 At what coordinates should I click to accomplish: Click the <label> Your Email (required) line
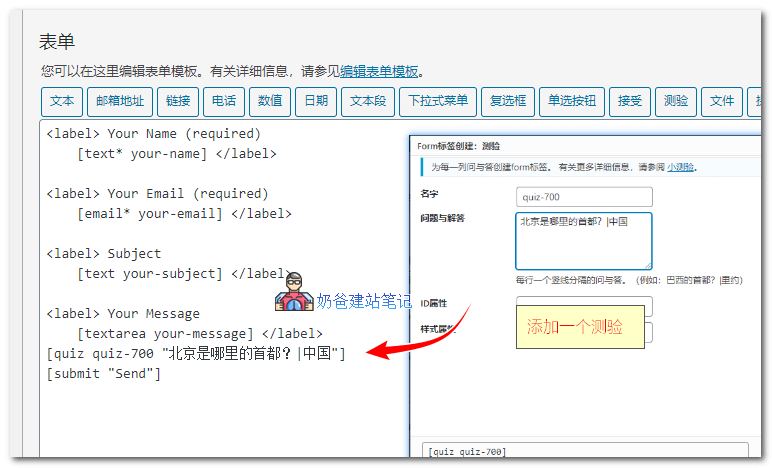pyautogui.click(x=158, y=194)
